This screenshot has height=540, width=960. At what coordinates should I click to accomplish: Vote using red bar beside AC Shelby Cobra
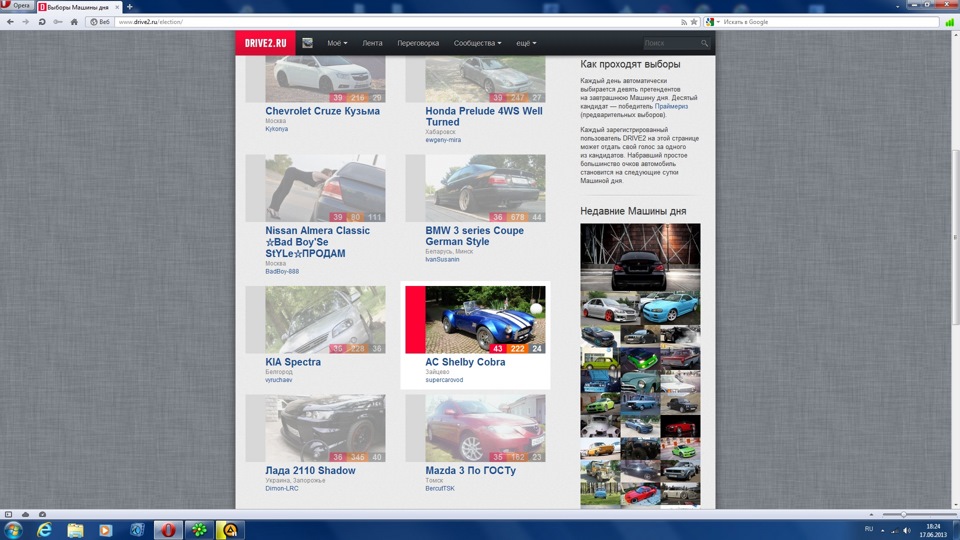[415, 320]
